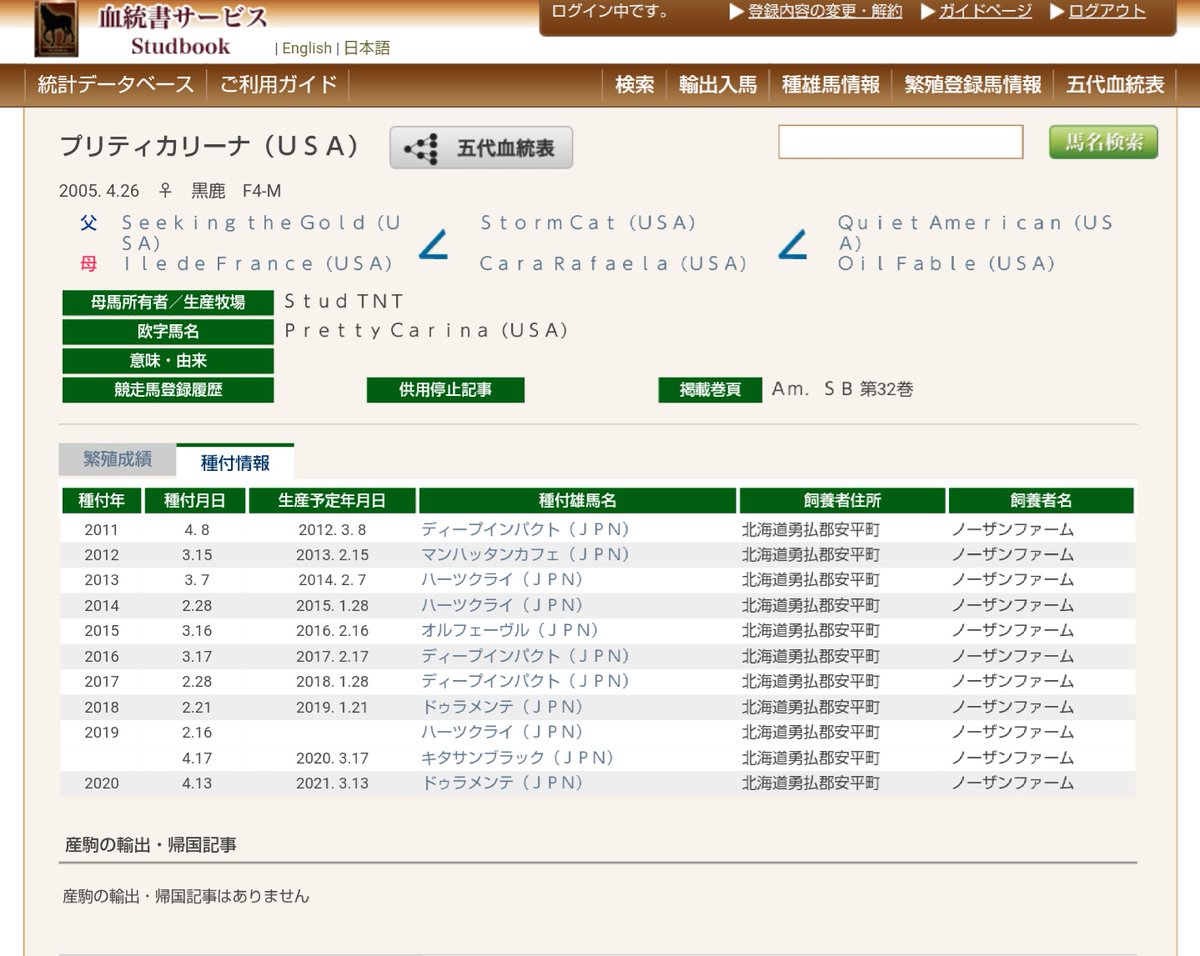This screenshot has width=1200, height=956.
Task: Switch language to 日本語
Action: coord(367,48)
